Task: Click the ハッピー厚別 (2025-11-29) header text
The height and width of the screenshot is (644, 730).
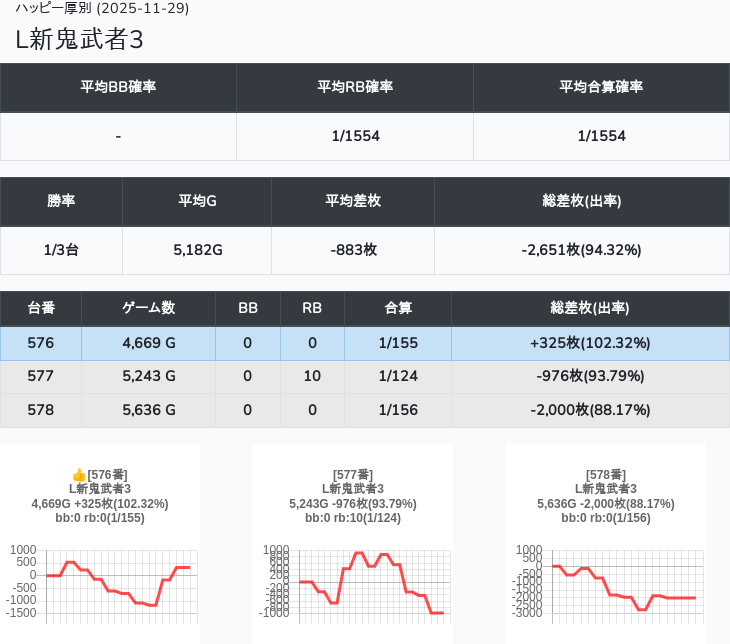Action: pos(102,8)
